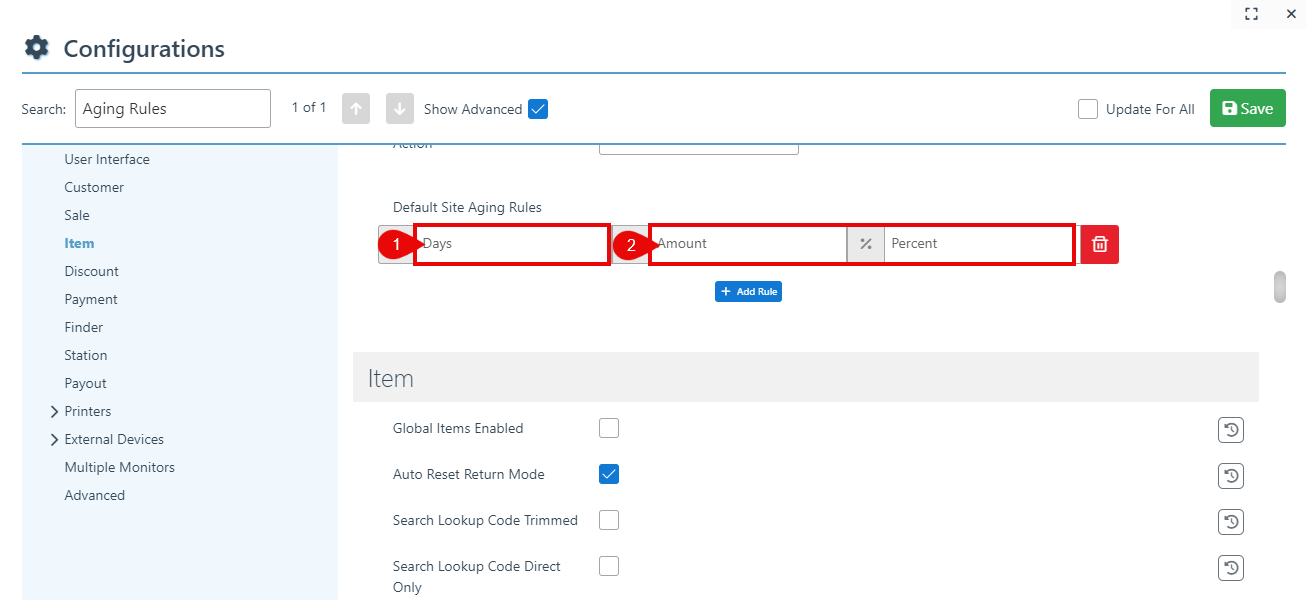This screenshot has width=1306, height=600.
Task: Open the Customer section in sidebar
Action: tap(94, 187)
